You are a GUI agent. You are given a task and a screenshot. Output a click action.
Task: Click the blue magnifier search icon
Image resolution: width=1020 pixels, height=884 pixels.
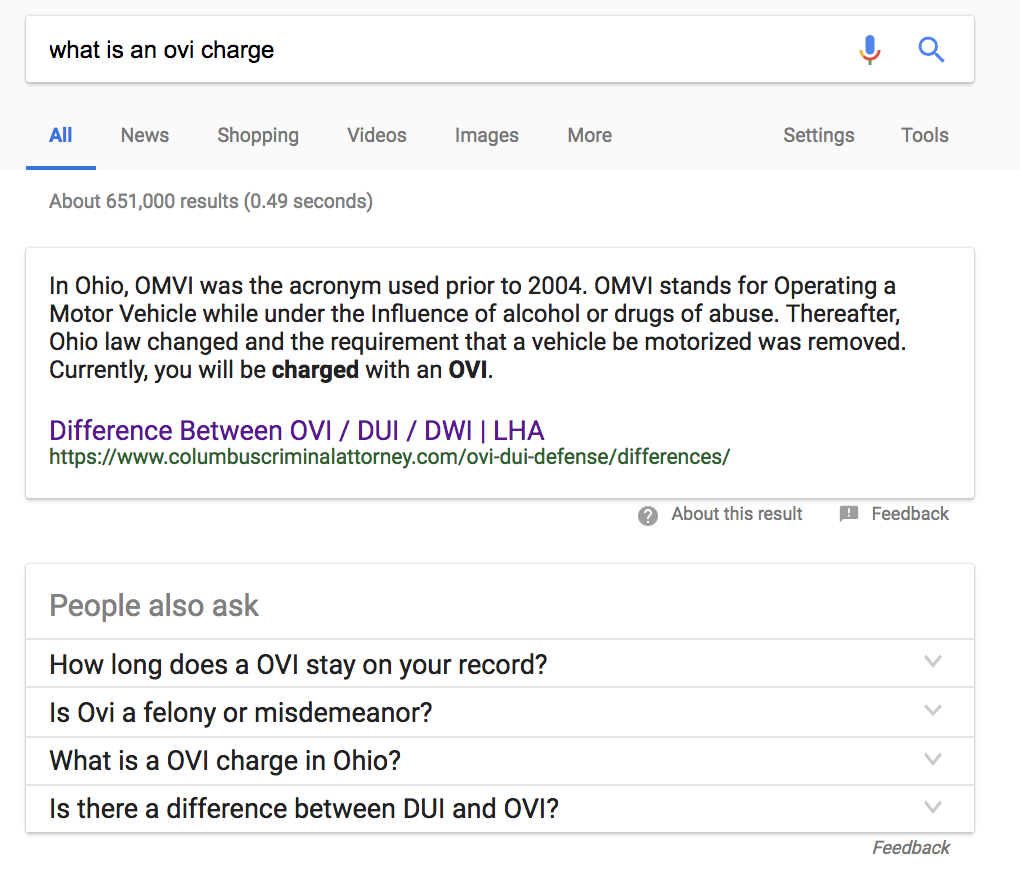pyautogui.click(x=931, y=49)
